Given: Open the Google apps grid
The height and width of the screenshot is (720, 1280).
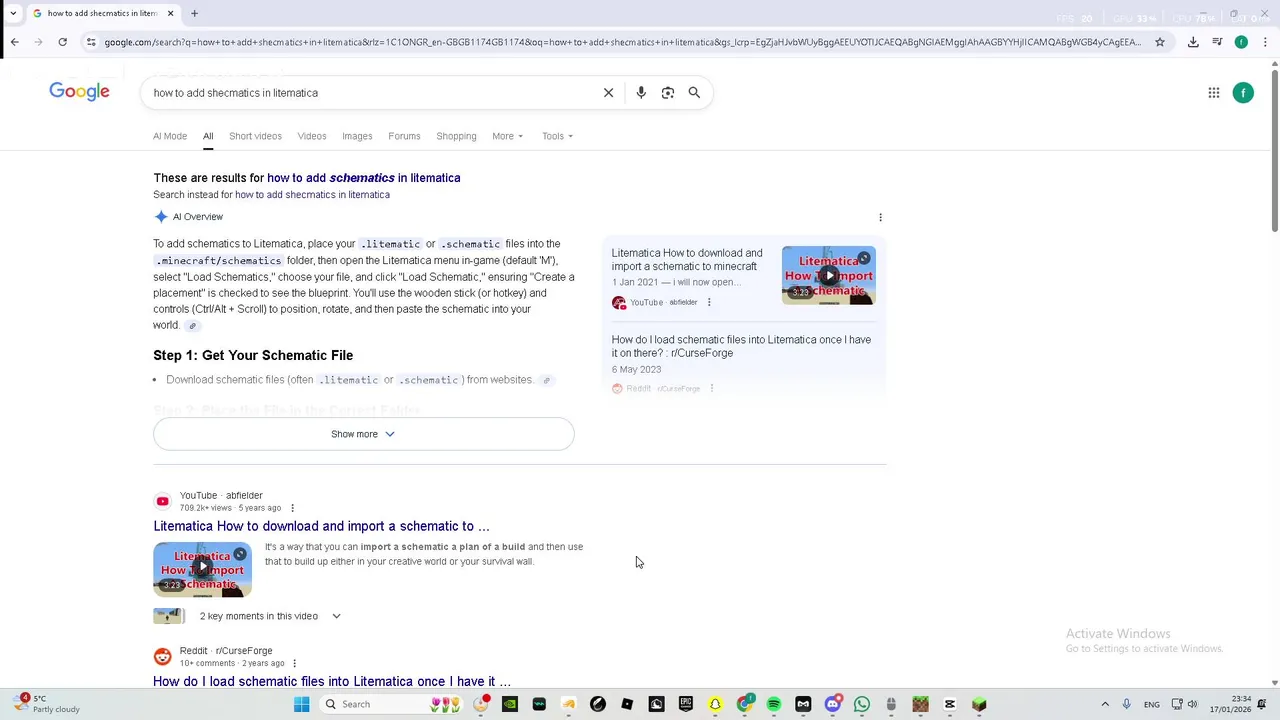Looking at the screenshot, I should (1214, 93).
